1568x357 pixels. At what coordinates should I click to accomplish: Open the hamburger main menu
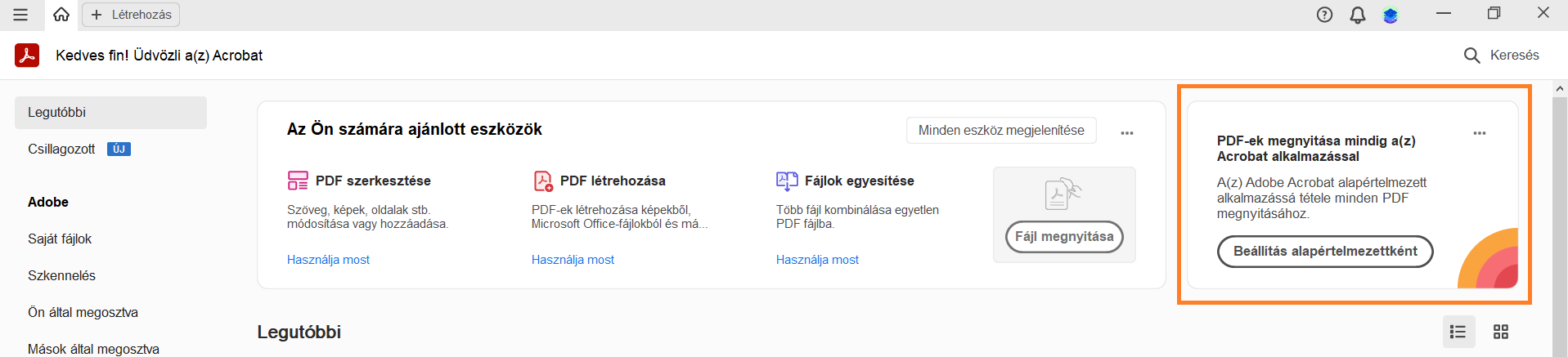click(20, 15)
